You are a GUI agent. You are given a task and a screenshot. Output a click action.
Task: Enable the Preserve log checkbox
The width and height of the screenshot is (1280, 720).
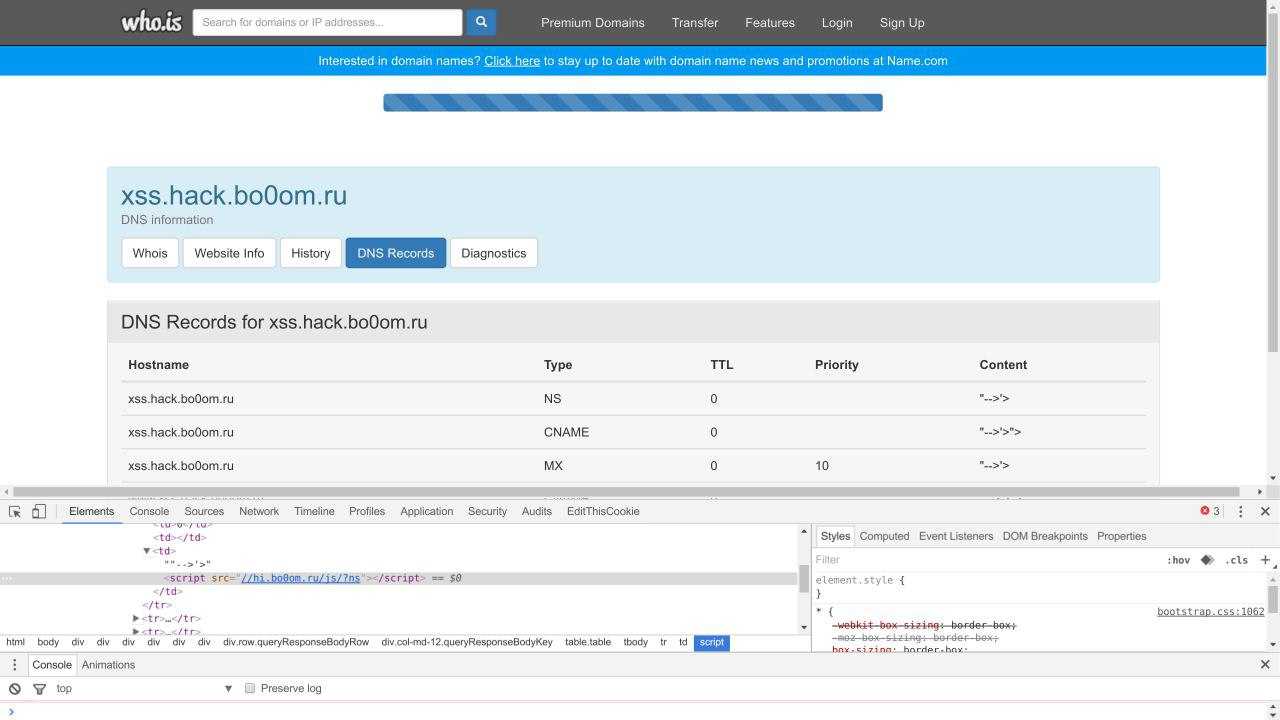click(x=250, y=688)
